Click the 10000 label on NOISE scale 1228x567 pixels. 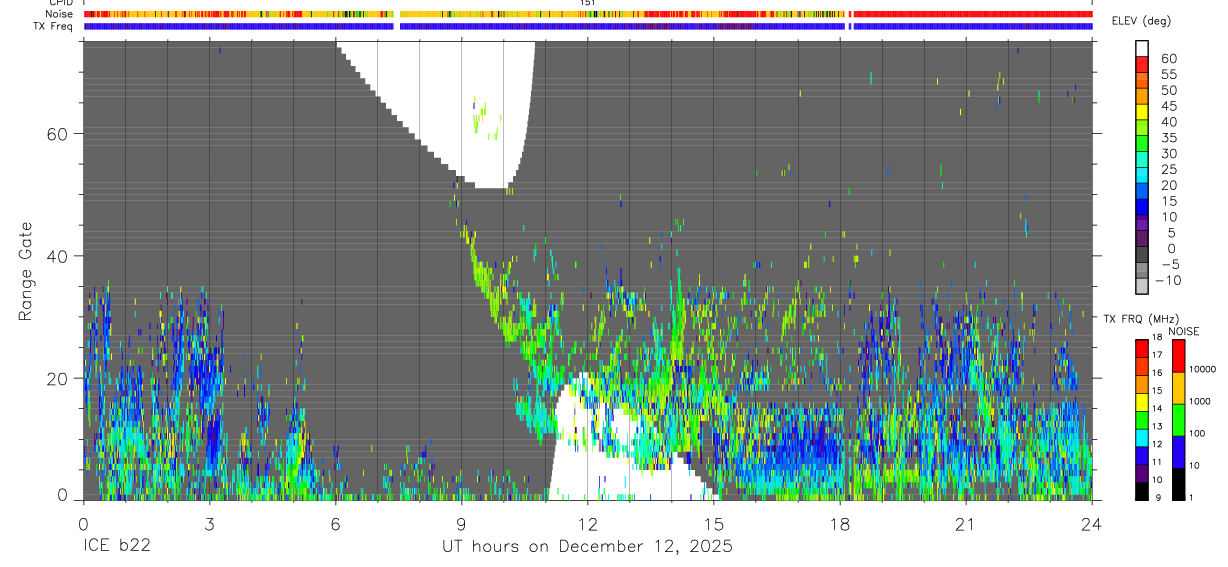point(1202,369)
